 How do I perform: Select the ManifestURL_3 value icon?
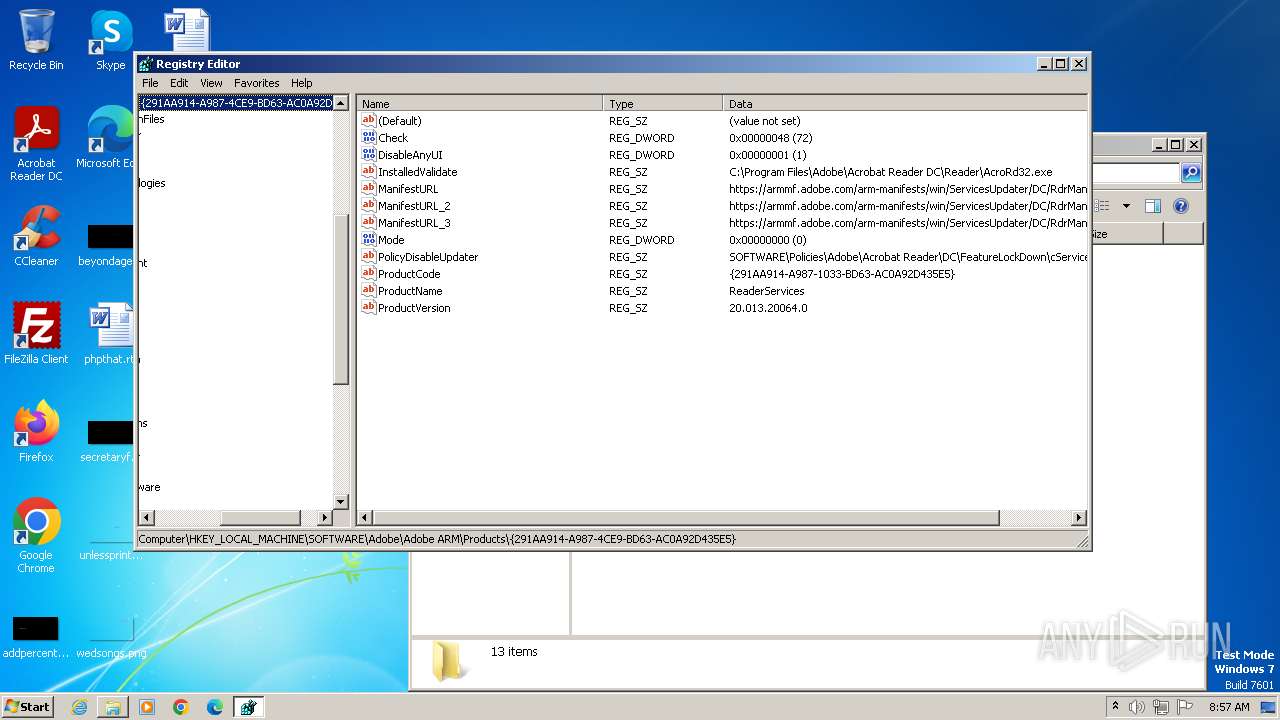point(368,223)
